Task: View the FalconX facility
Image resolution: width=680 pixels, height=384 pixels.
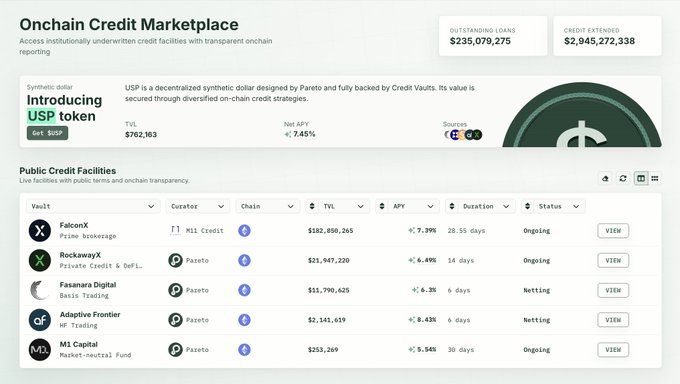Action: 613,230
